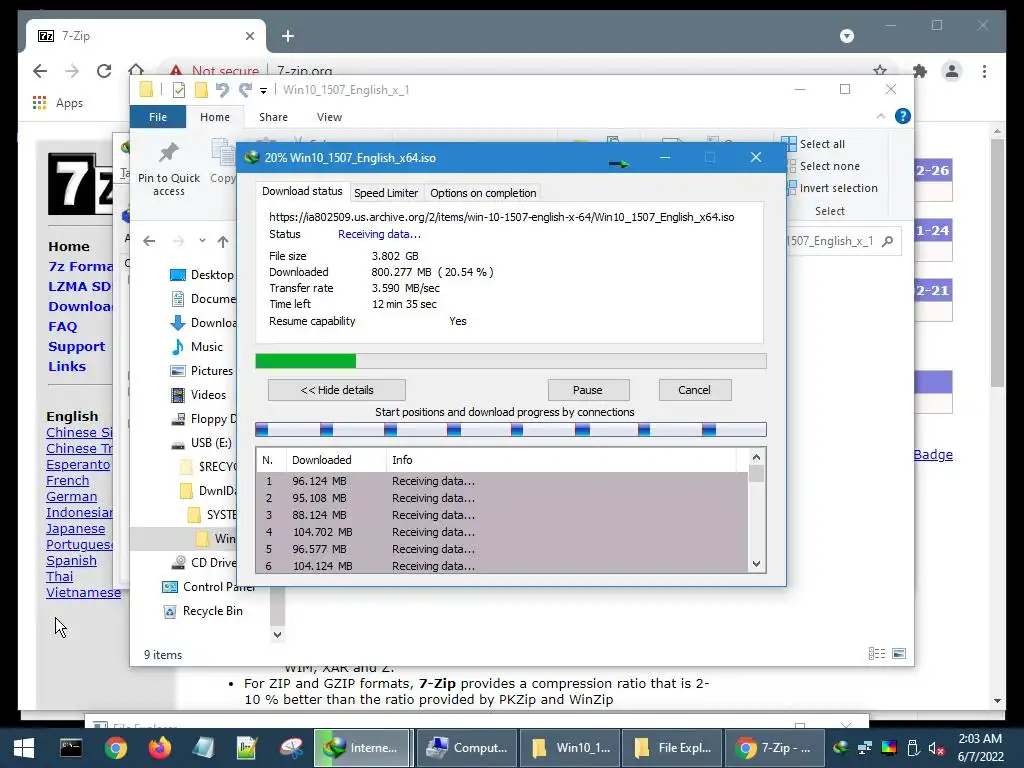Select USB (E:) drive in navigation pane

(x=201, y=443)
